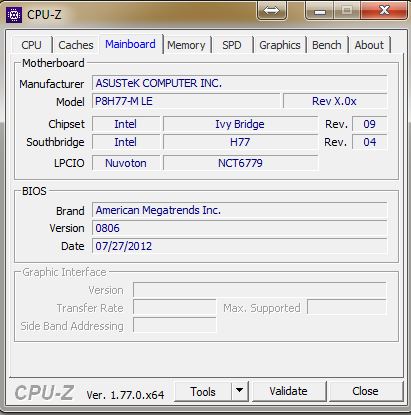Select the Manufacturer ASUSTeK field
The height and width of the screenshot is (415, 411).
coord(239,83)
